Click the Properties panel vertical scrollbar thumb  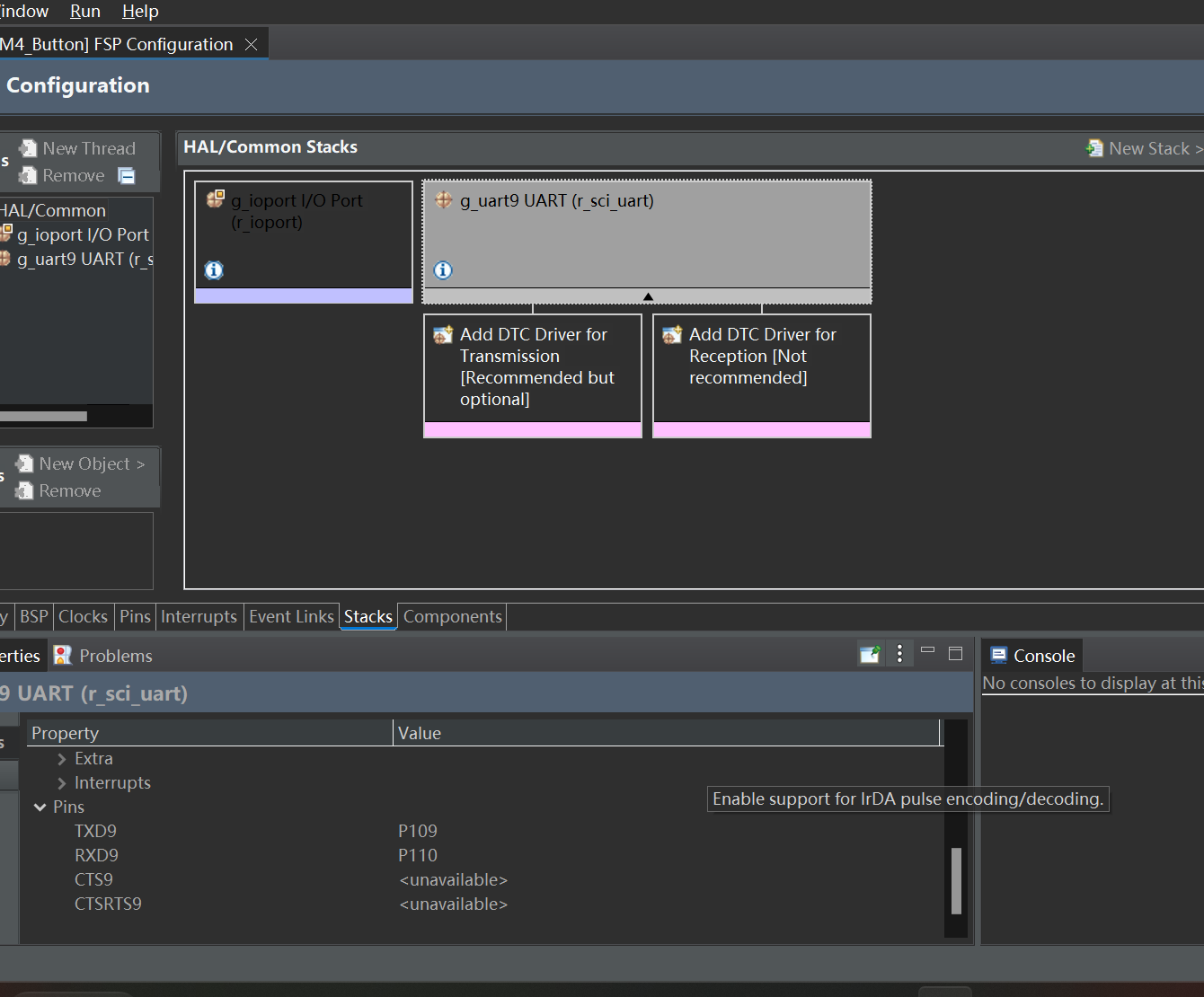coord(956,880)
